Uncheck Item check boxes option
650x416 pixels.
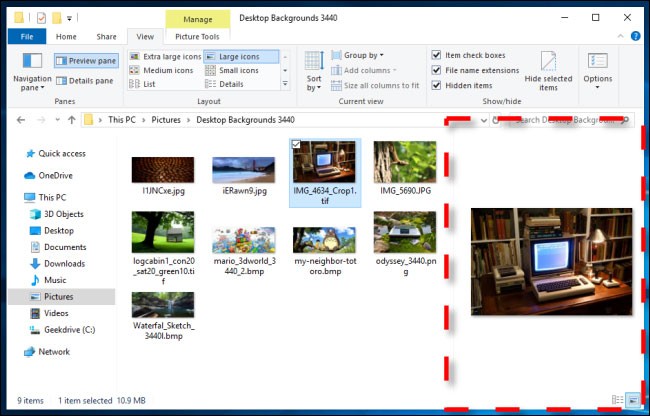437,55
